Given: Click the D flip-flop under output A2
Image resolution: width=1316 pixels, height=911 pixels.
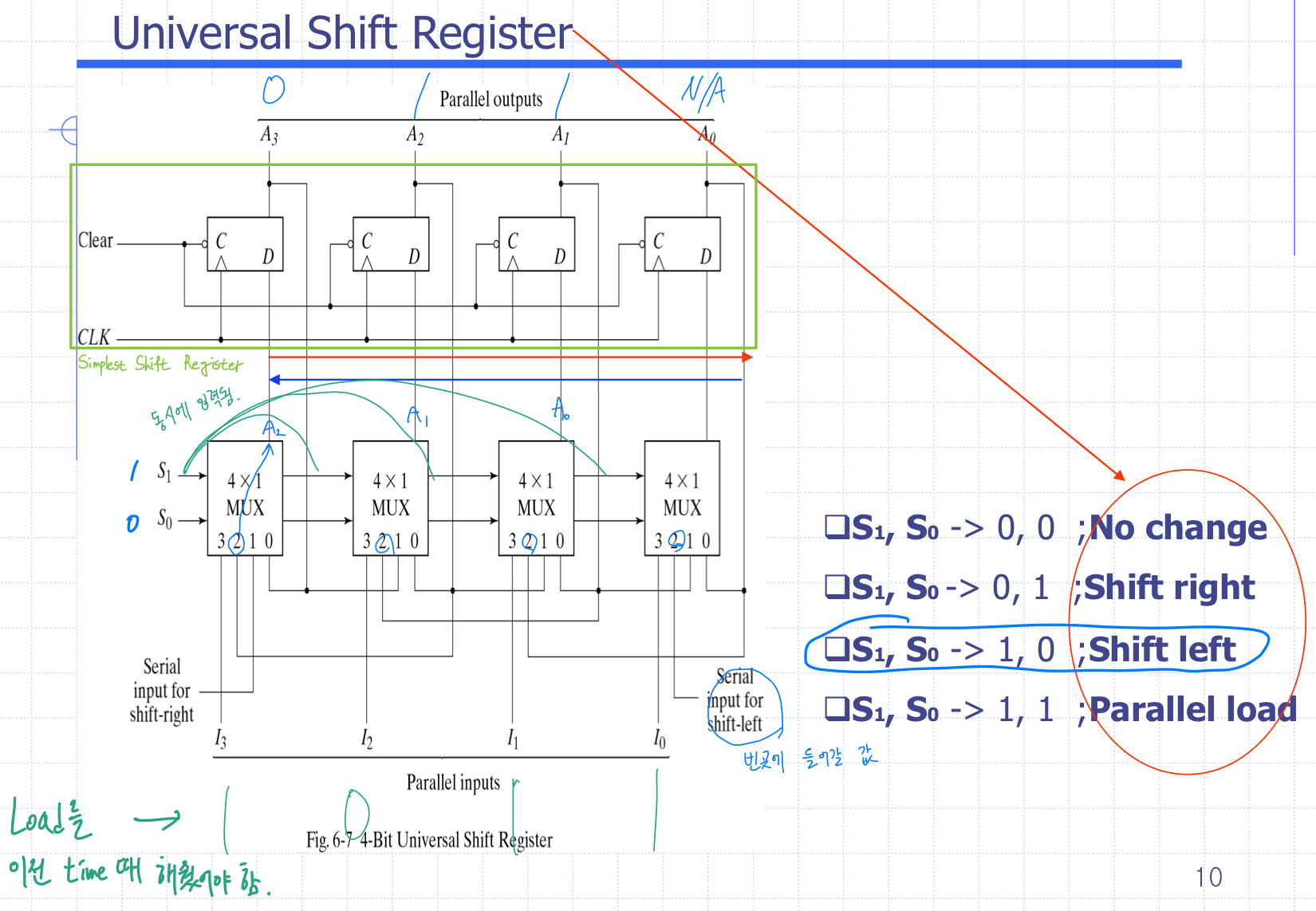Looking at the screenshot, I should click(x=391, y=244).
